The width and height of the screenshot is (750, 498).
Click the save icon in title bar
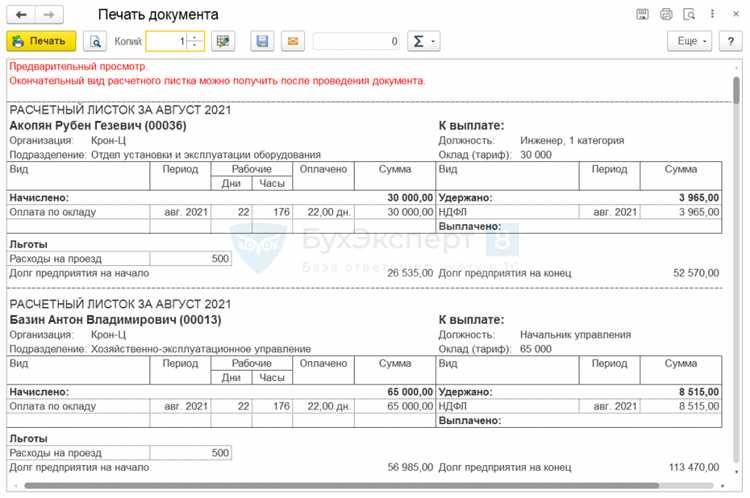(642, 14)
